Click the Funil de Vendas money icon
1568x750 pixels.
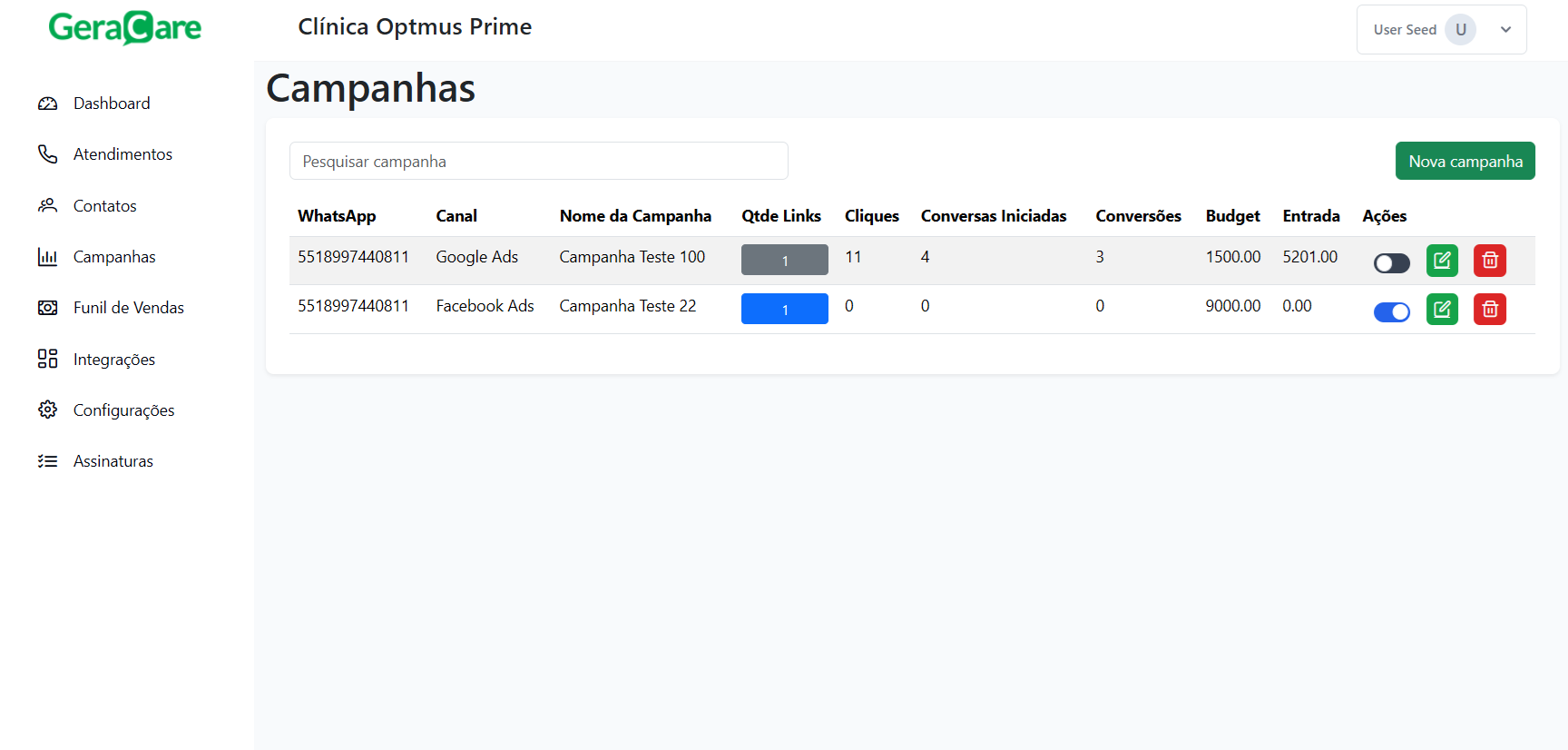[x=48, y=308]
